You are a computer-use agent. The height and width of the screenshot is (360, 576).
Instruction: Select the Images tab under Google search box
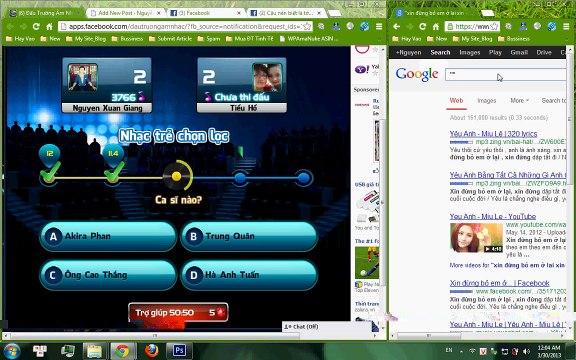point(487,100)
